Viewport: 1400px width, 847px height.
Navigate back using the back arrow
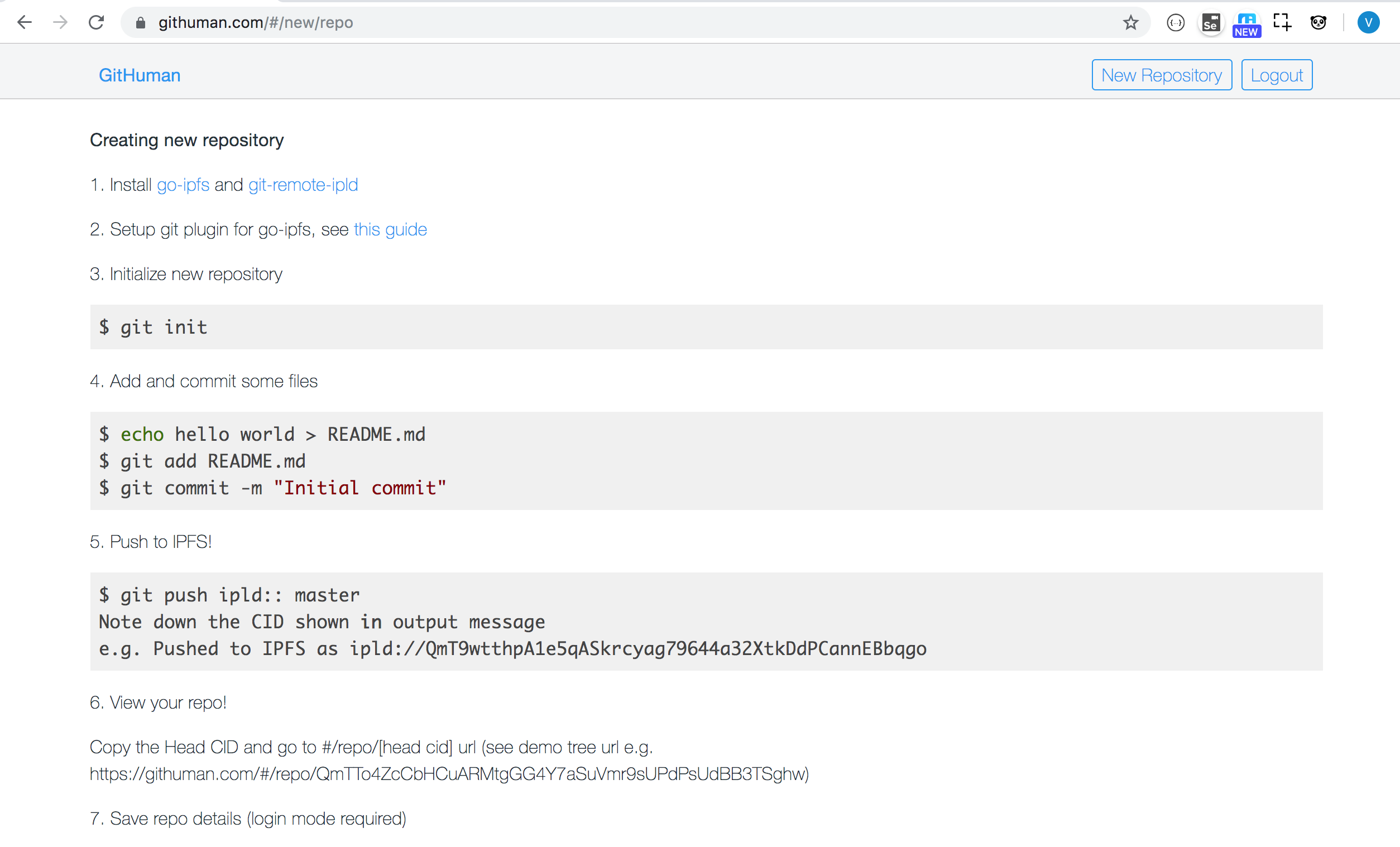(25, 23)
